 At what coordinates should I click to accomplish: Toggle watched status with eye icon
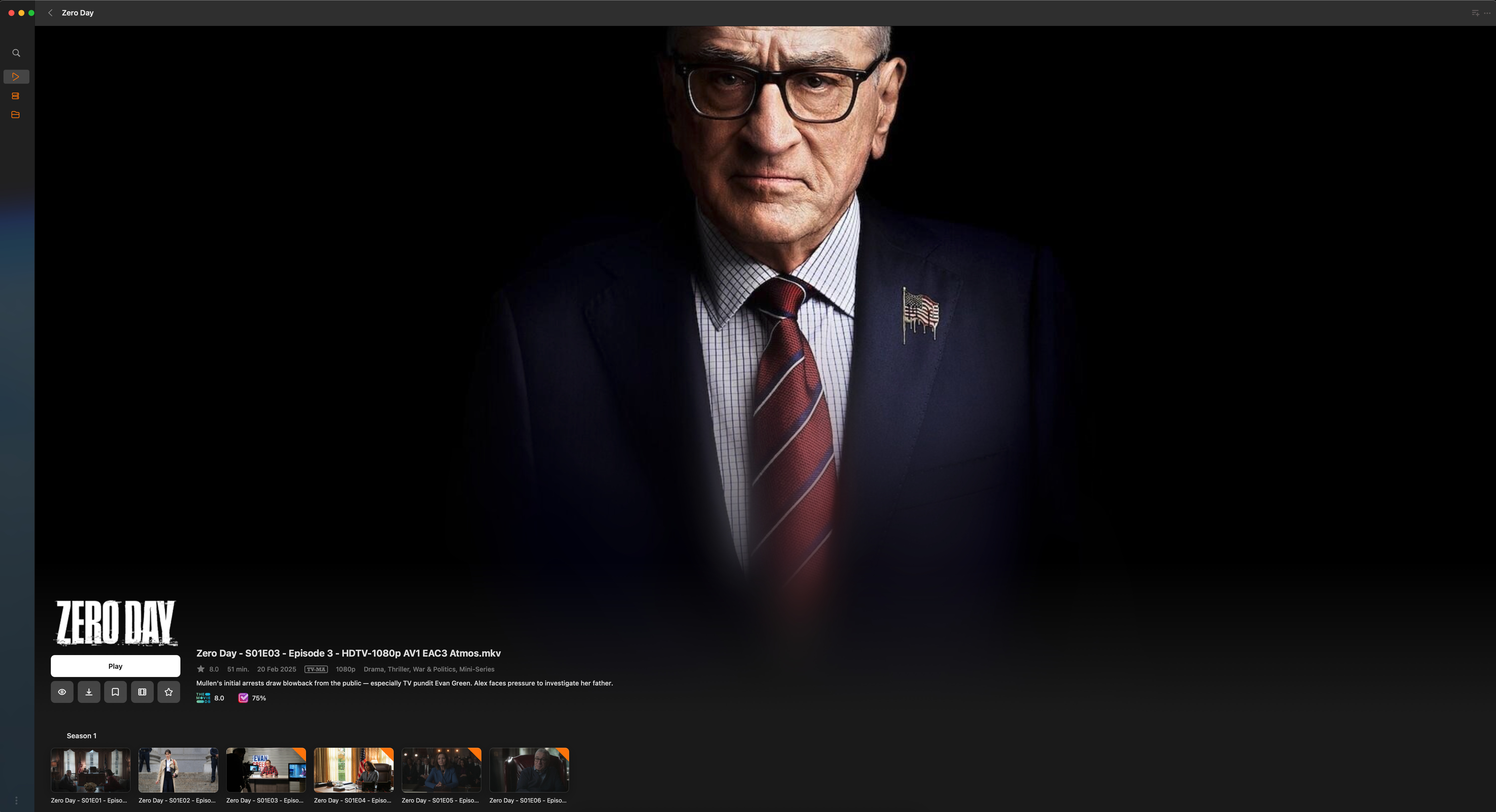(x=62, y=692)
